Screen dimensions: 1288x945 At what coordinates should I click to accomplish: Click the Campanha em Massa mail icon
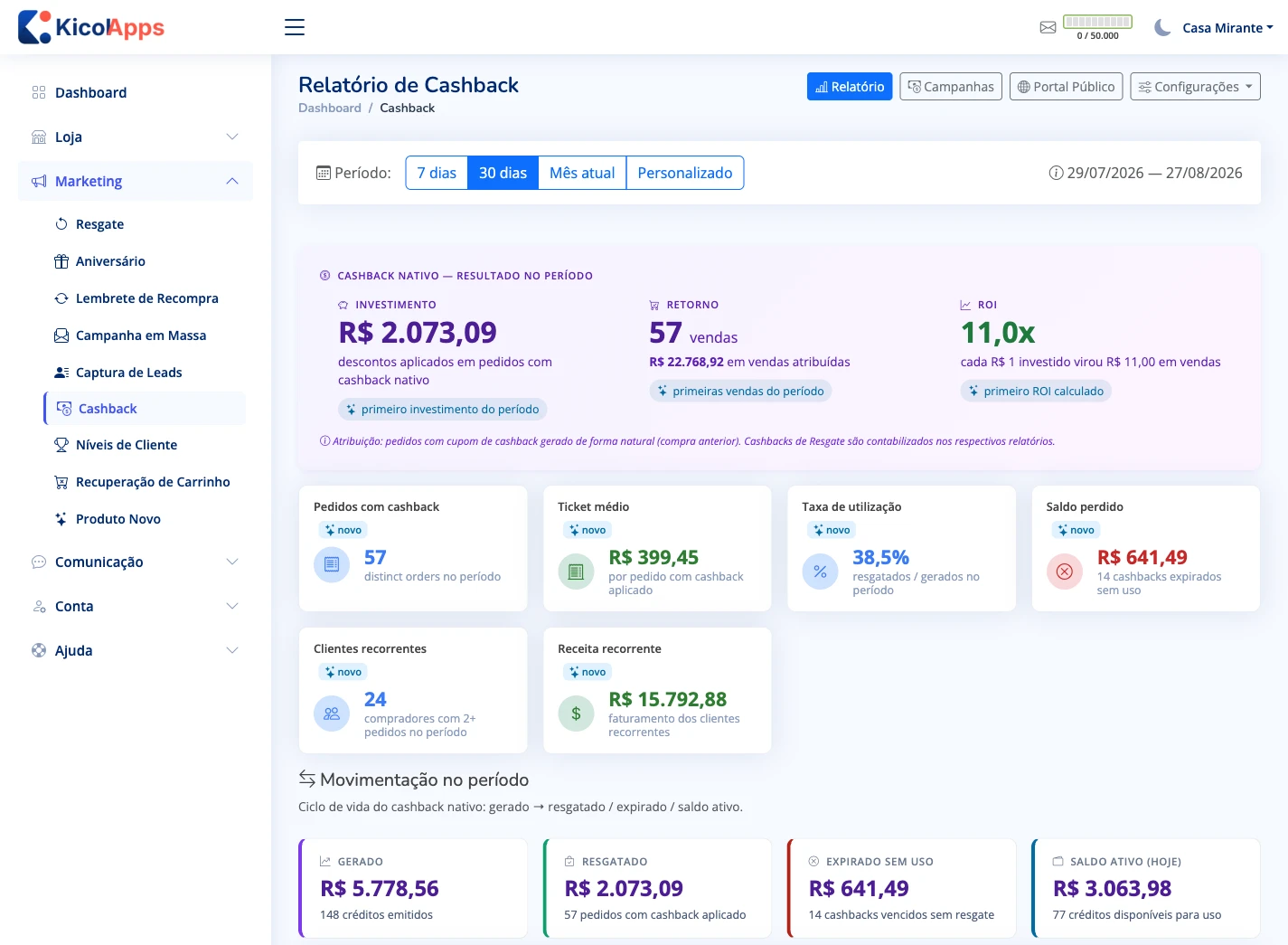[61, 335]
